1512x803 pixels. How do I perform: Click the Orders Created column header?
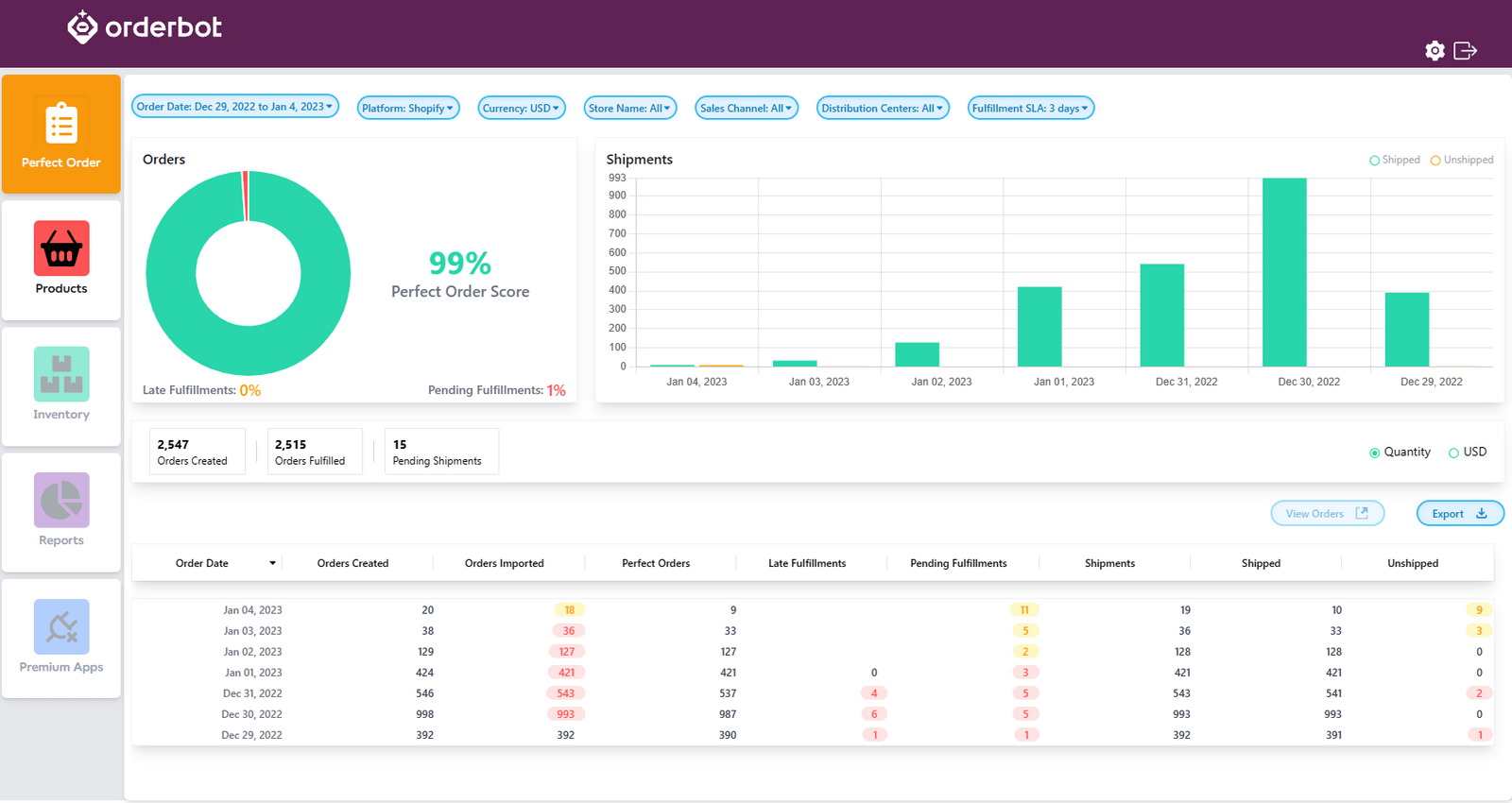point(352,563)
